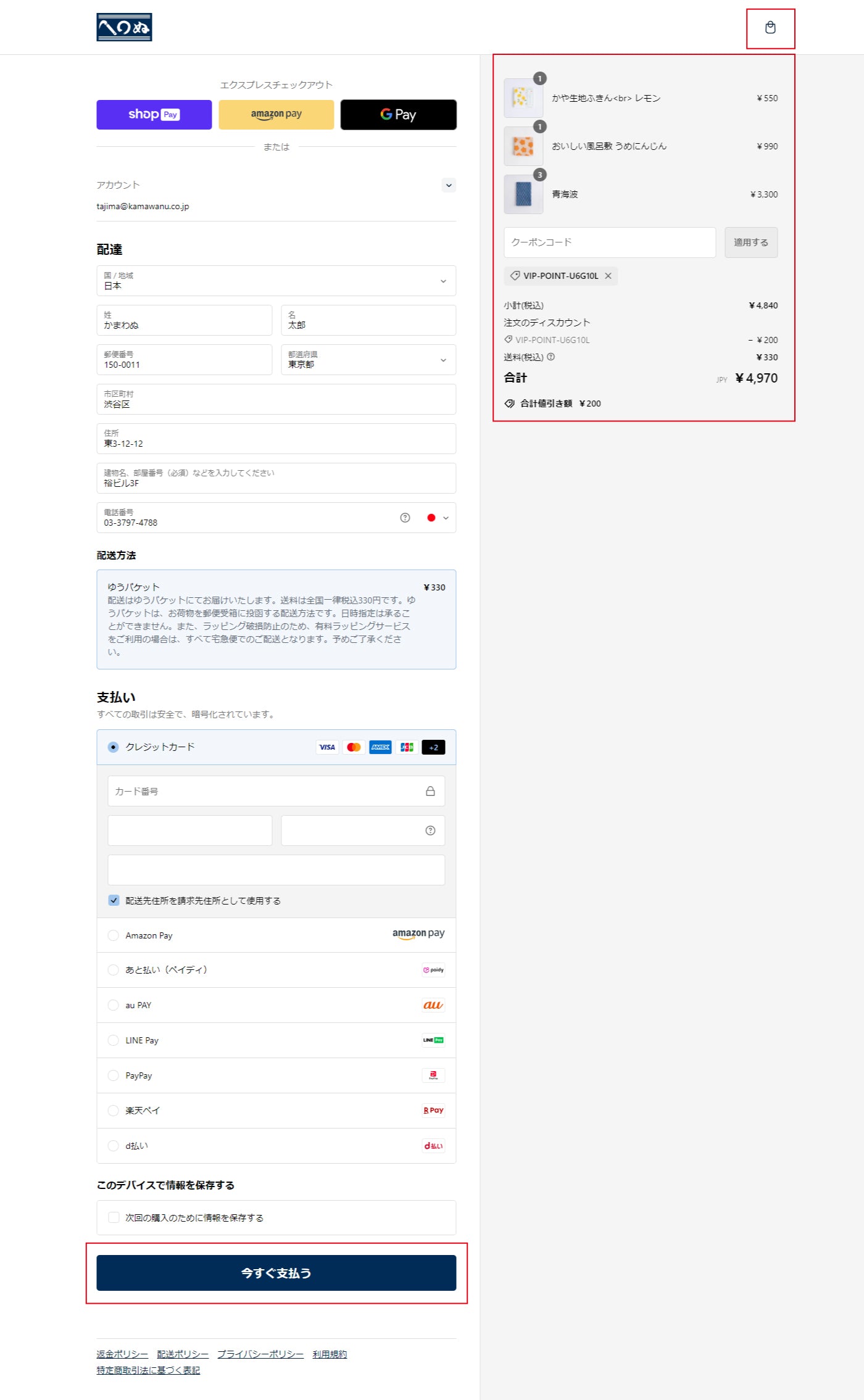Screen dimensions: 864x1400
Task: Click the +2 more card brands badge
Action: 433,747
